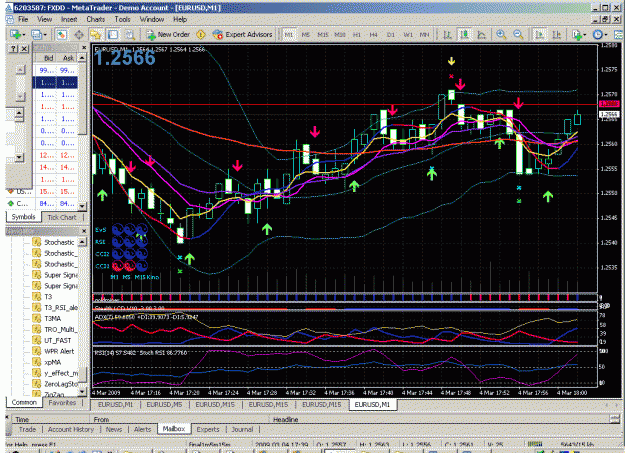Open the Periods clock icon
This screenshot has width=625, height=453.
tap(597, 35)
